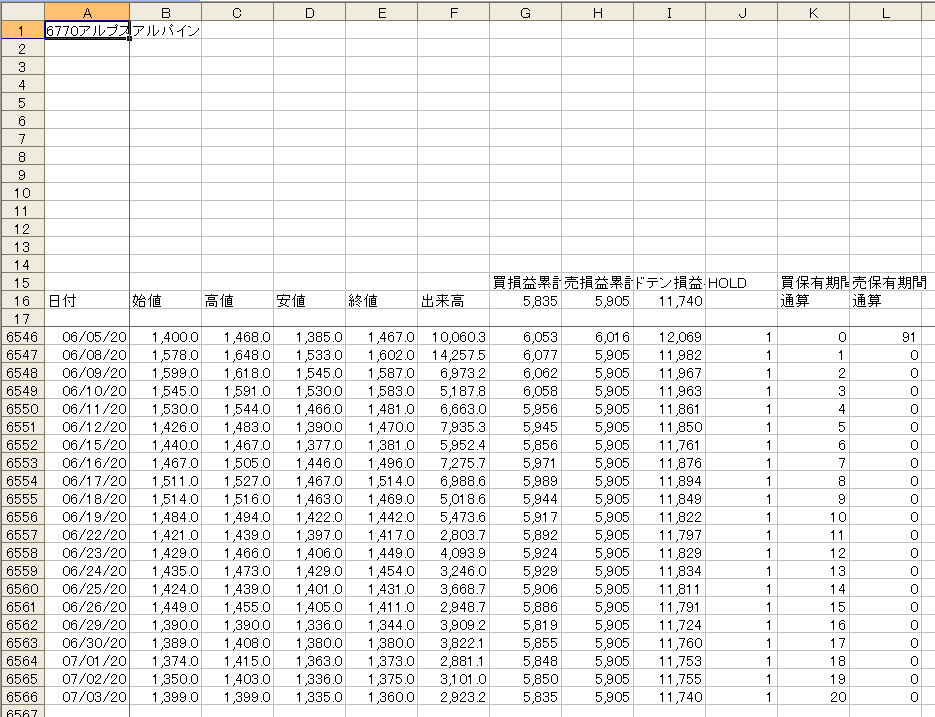The width and height of the screenshot is (935, 717).
Task: Select volume cell 2,803.7
Action: (x=453, y=535)
